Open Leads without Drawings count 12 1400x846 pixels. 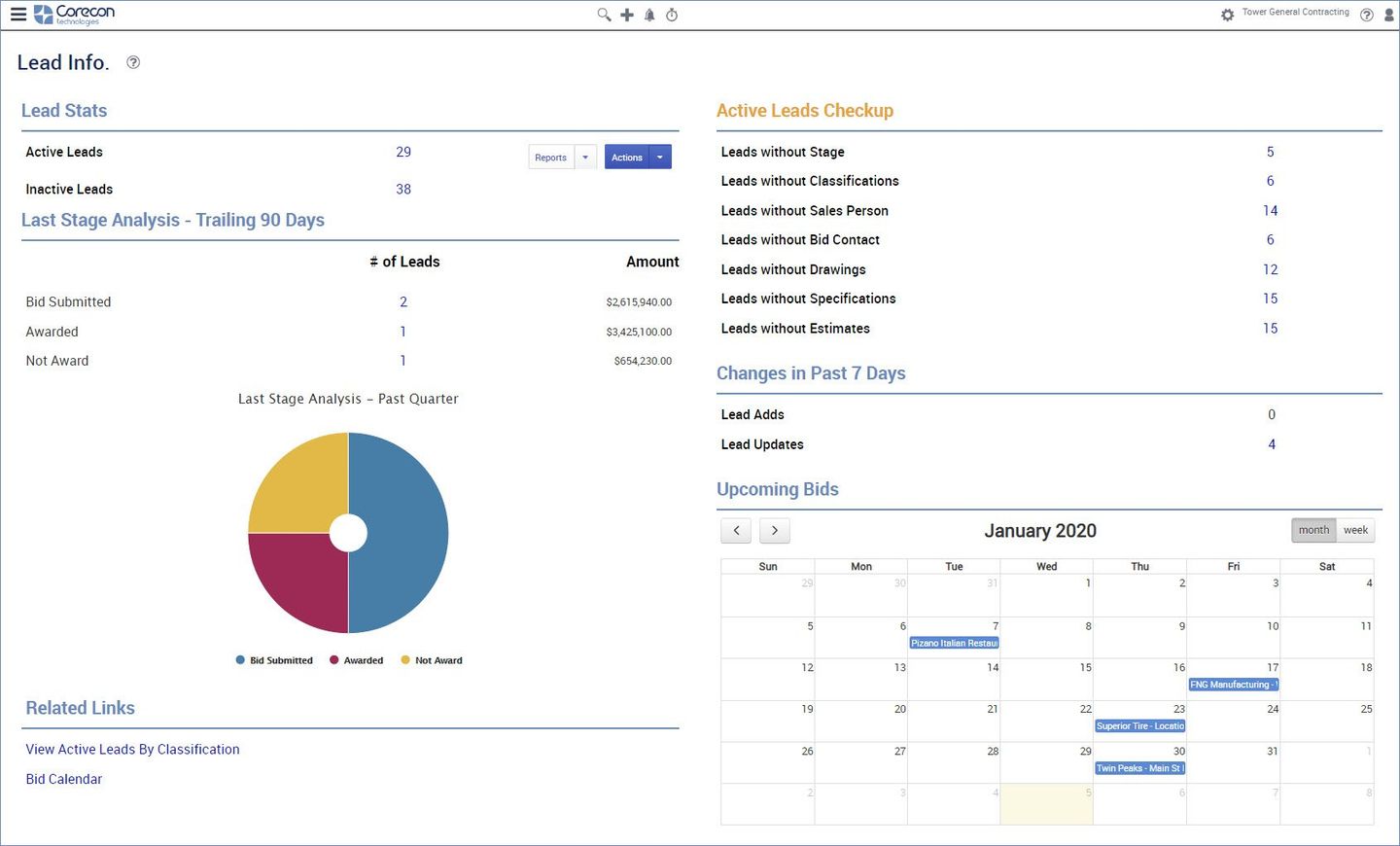point(1271,269)
